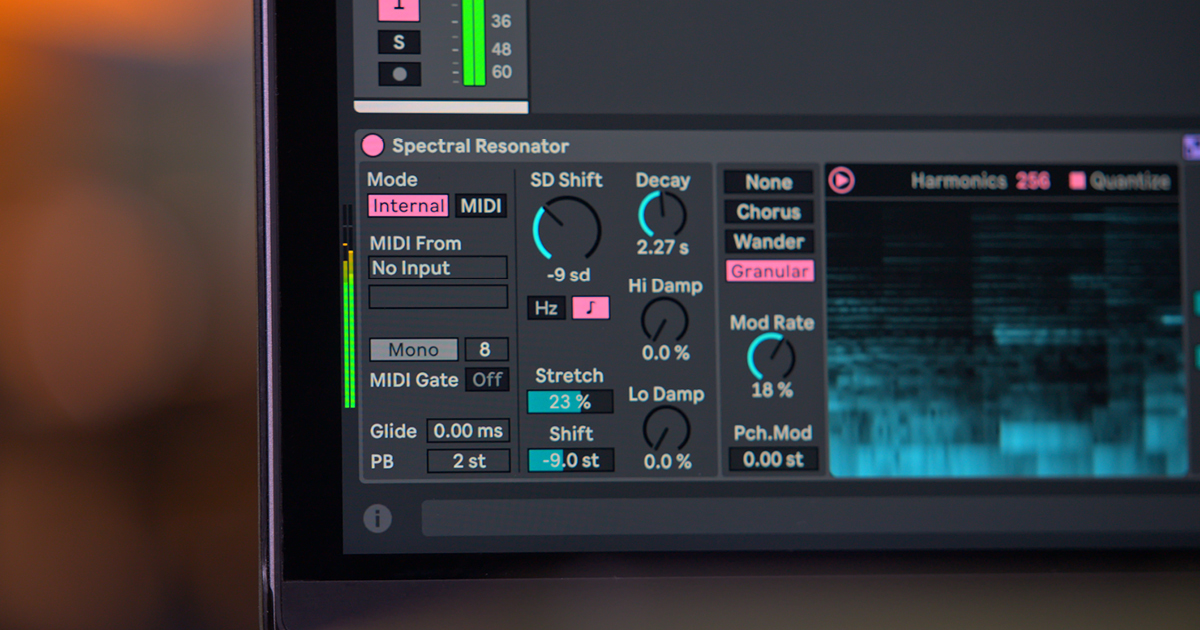Image resolution: width=1200 pixels, height=630 pixels.
Task: Select Hz frequency mode
Action: click(546, 308)
